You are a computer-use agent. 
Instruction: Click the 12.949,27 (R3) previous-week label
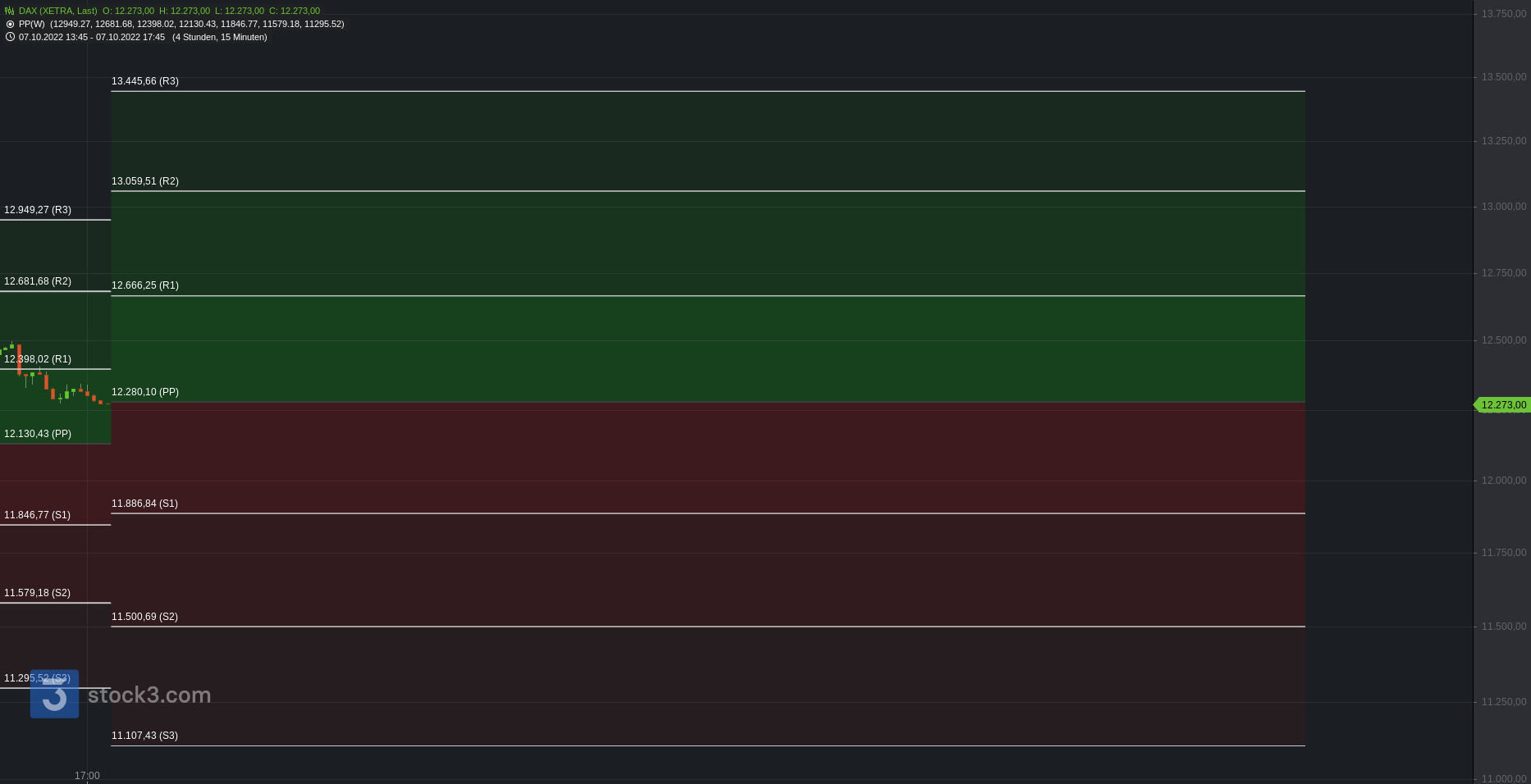(x=38, y=210)
